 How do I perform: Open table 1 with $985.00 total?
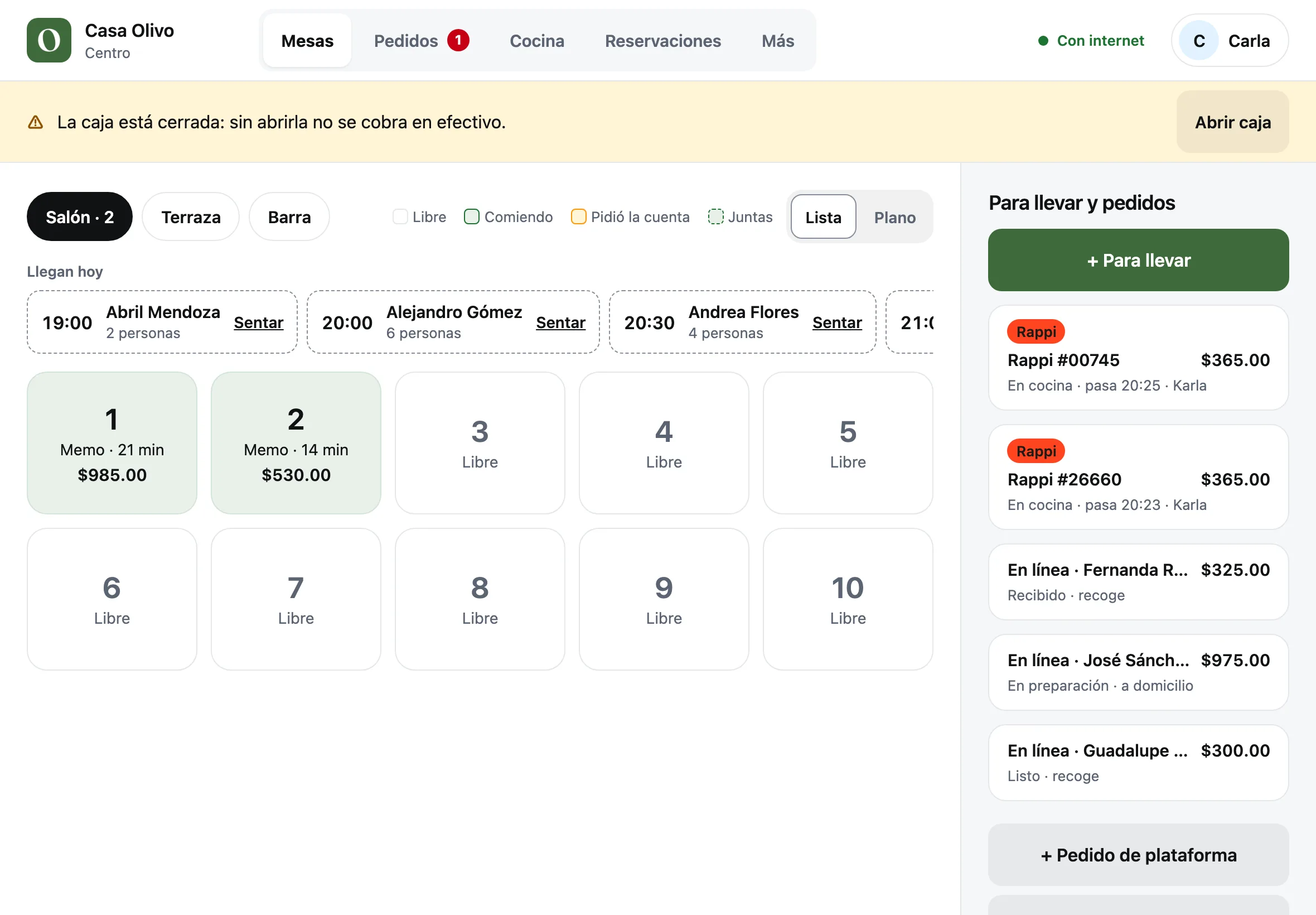[x=112, y=442]
